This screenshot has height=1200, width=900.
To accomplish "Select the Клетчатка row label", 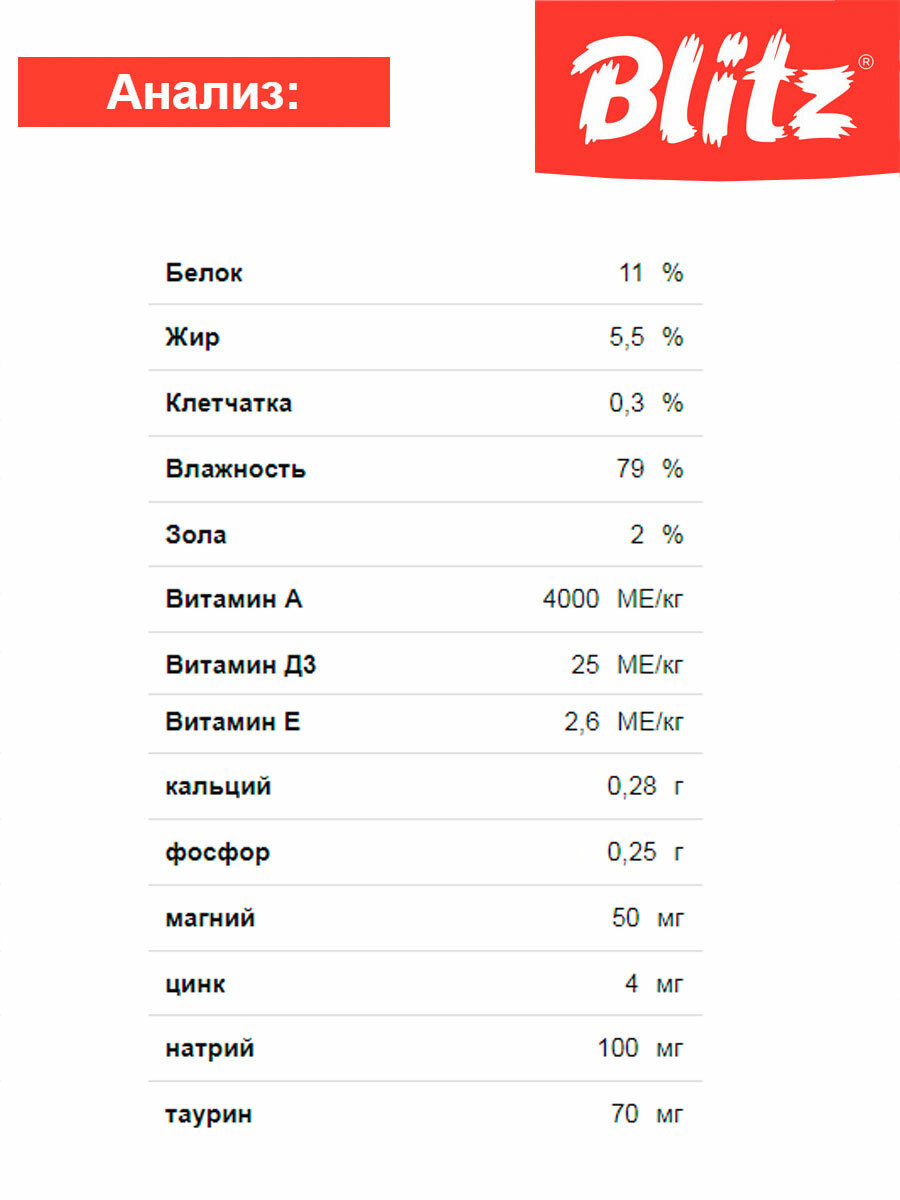I will click(x=229, y=404).
